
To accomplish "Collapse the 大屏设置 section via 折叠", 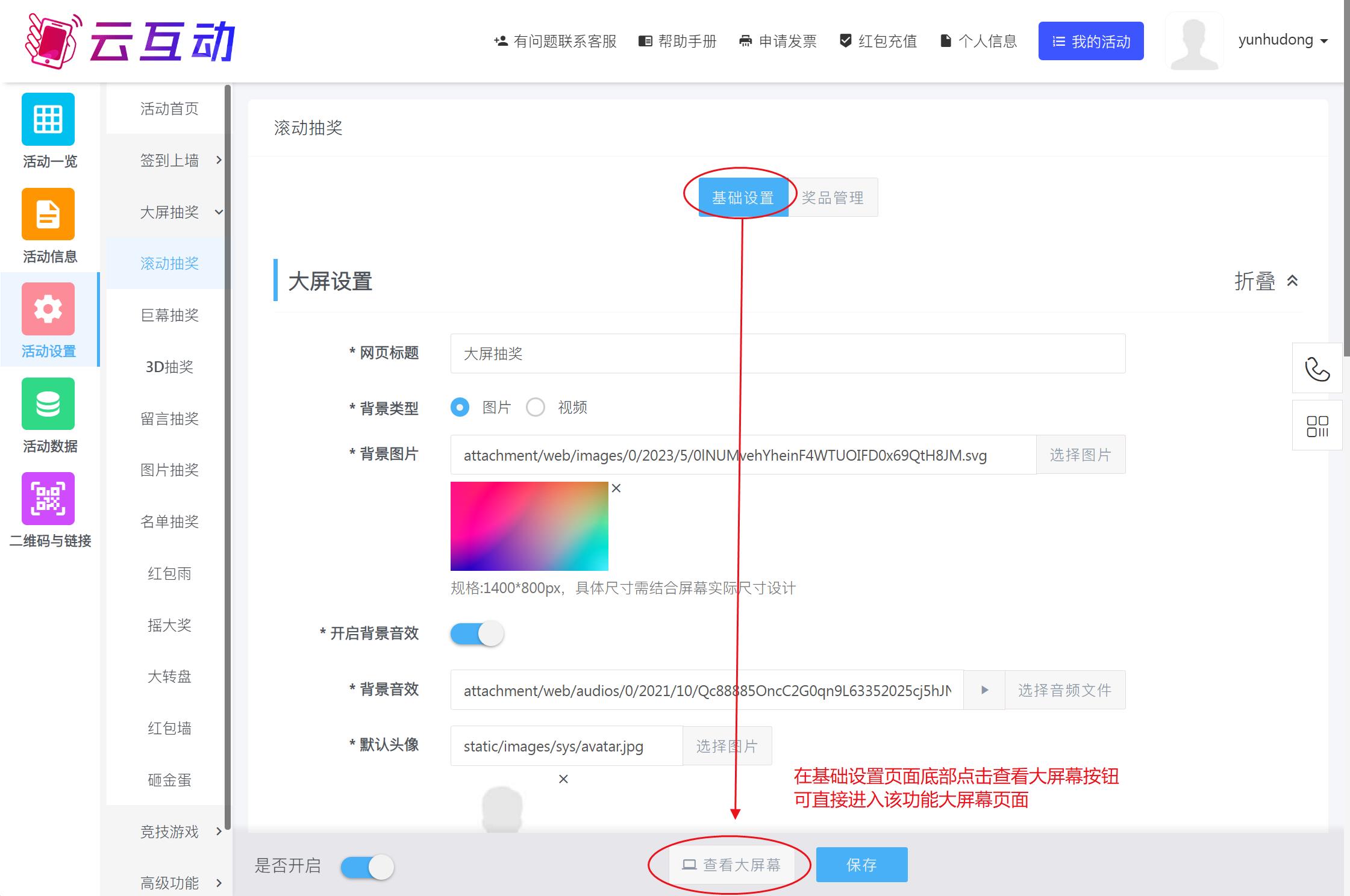I will coord(1266,281).
